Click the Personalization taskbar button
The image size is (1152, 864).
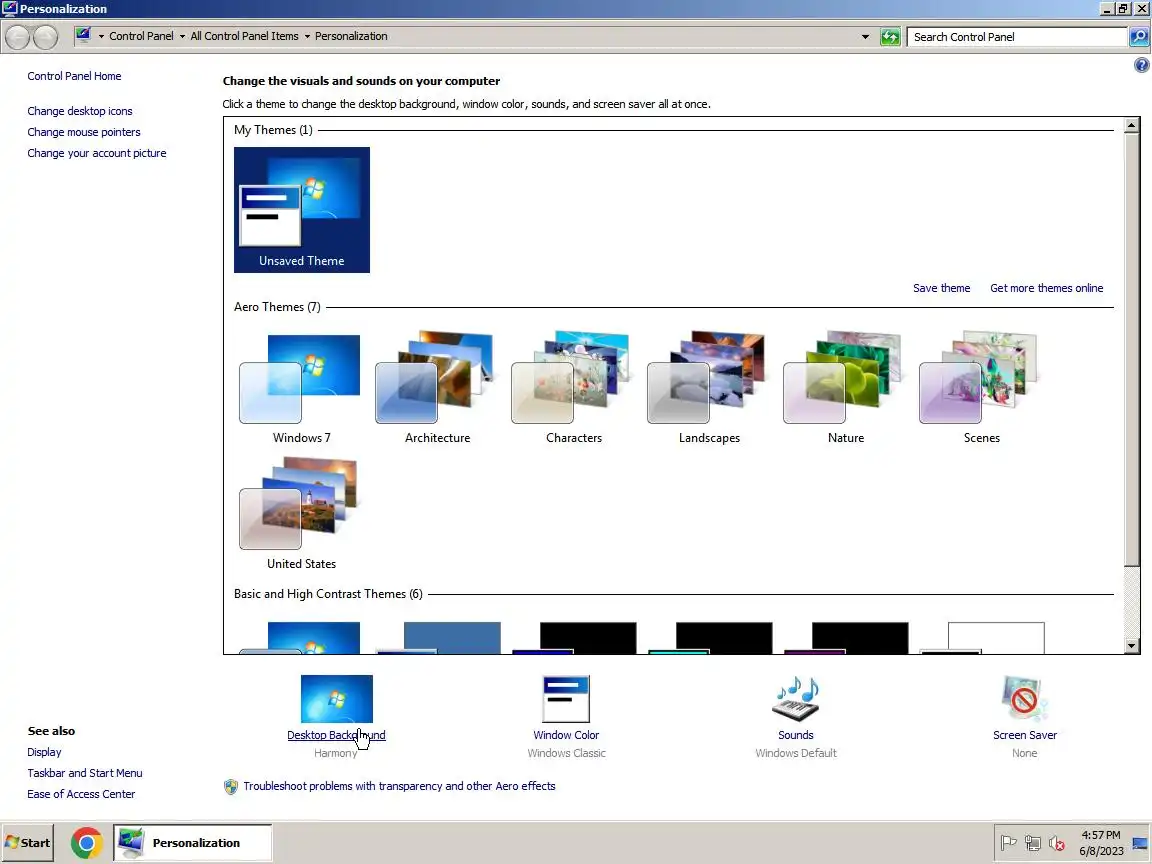pyautogui.click(x=192, y=843)
